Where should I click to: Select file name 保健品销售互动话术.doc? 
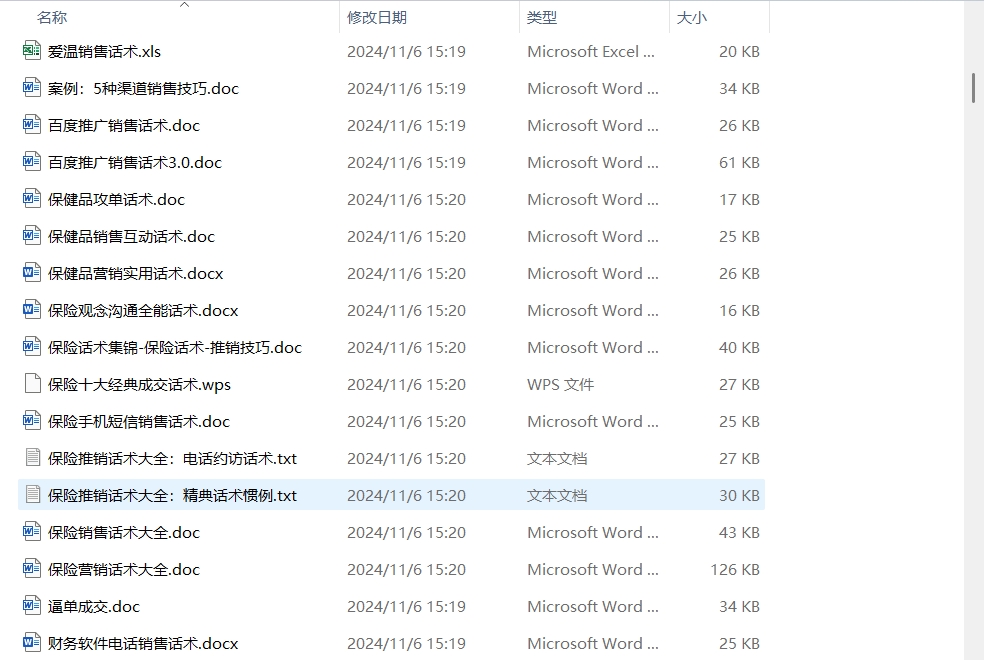(x=131, y=237)
